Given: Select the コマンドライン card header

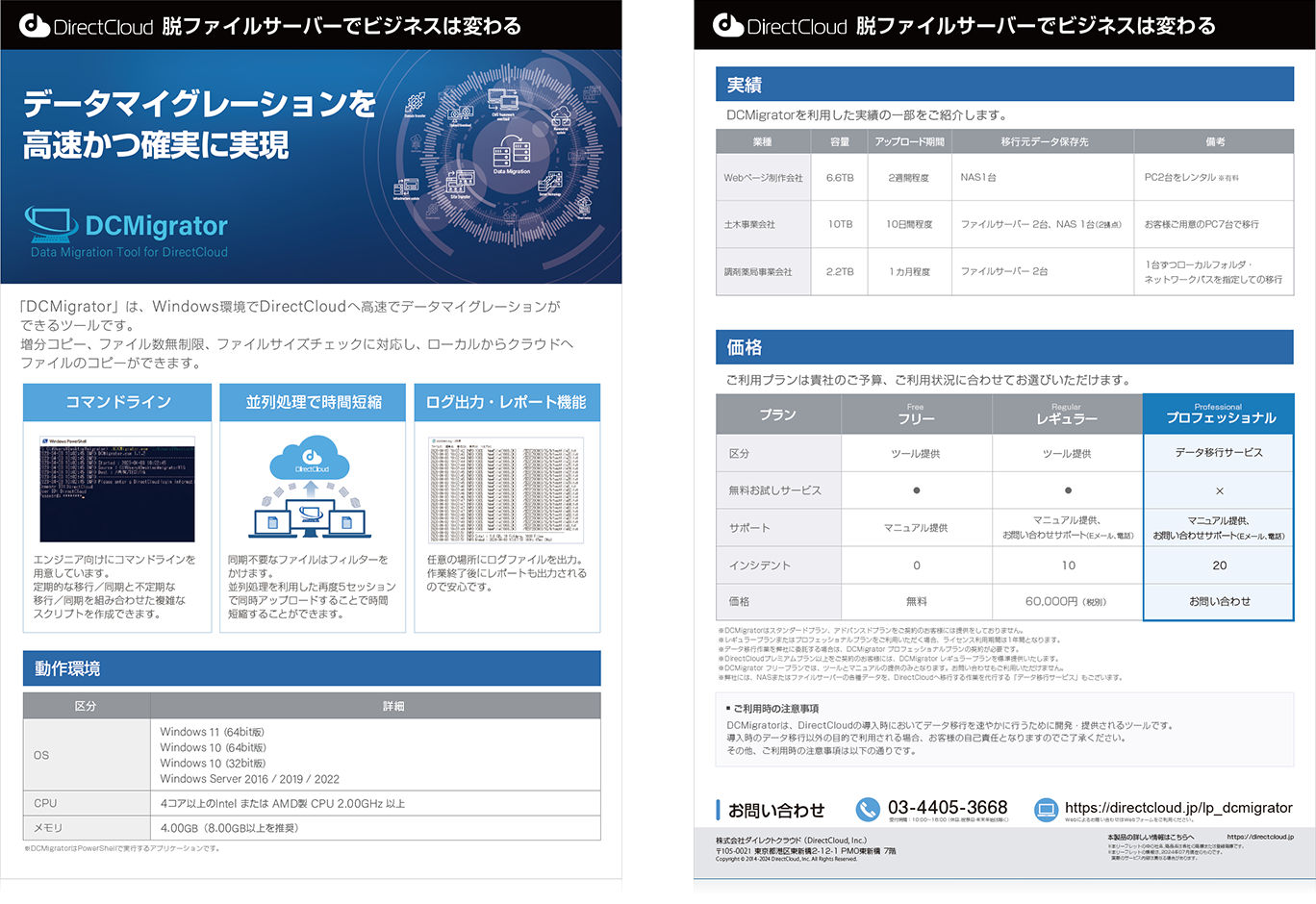Looking at the screenshot, I should point(117,402).
